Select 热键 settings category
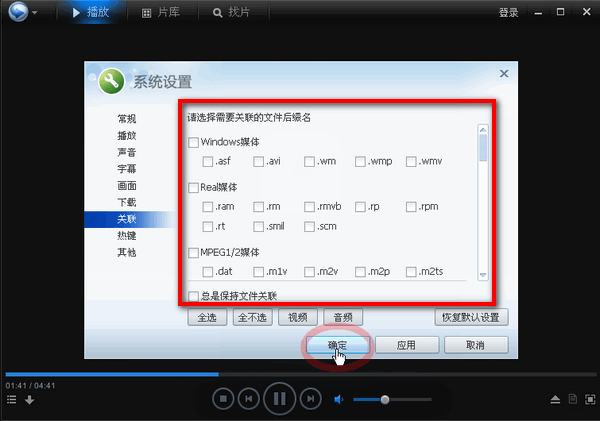The image size is (600, 421). (127, 235)
